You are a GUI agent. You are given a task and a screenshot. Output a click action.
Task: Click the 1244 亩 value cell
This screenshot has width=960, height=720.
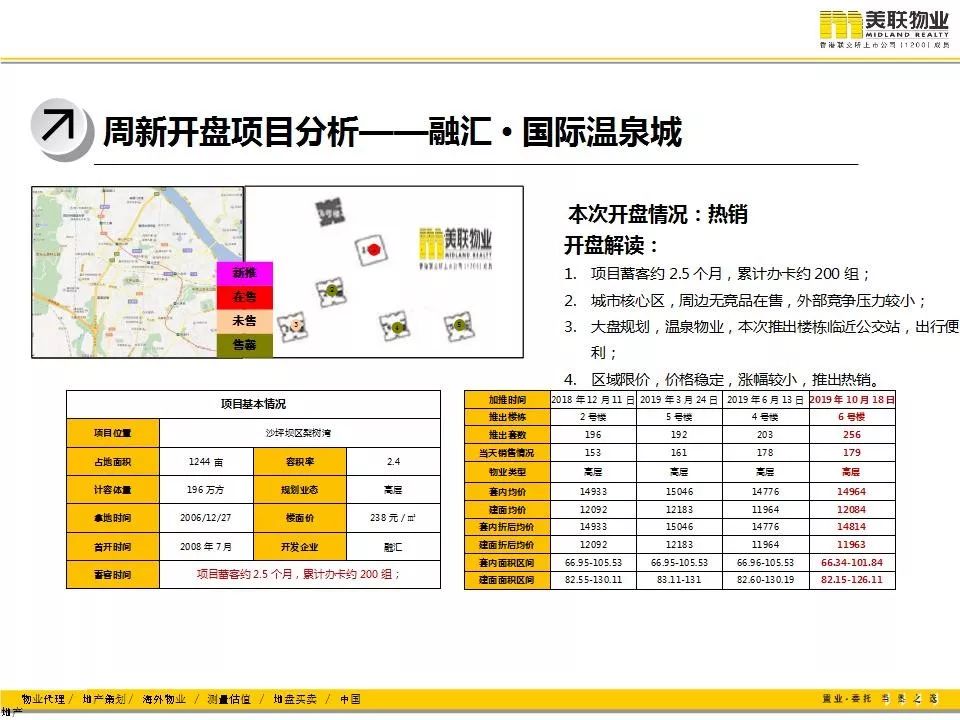pyautogui.click(x=206, y=462)
